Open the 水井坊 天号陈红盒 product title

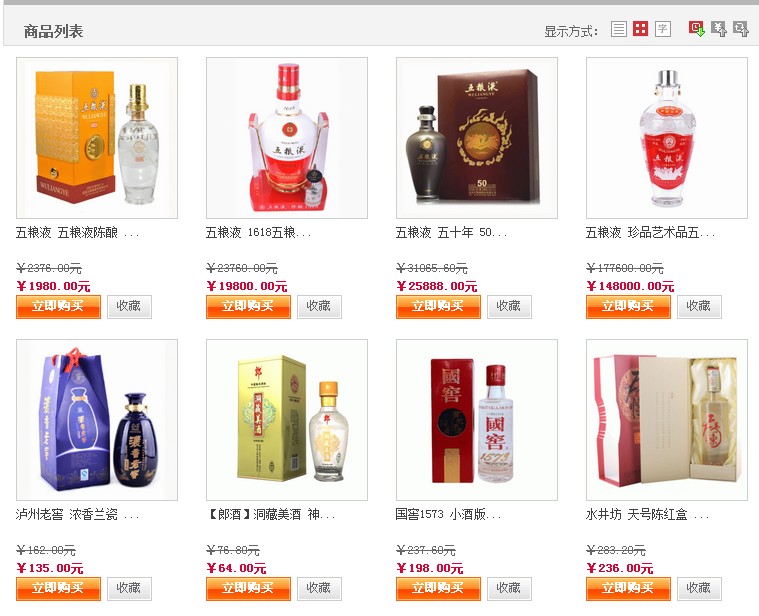tap(647, 514)
